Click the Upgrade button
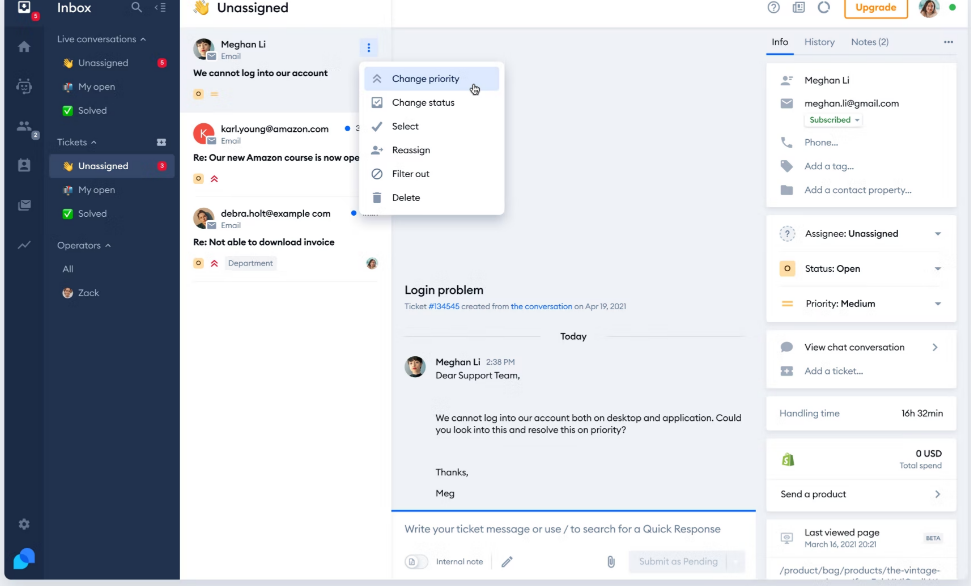The height and width of the screenshot is (586, 971). tap(876, 9)
